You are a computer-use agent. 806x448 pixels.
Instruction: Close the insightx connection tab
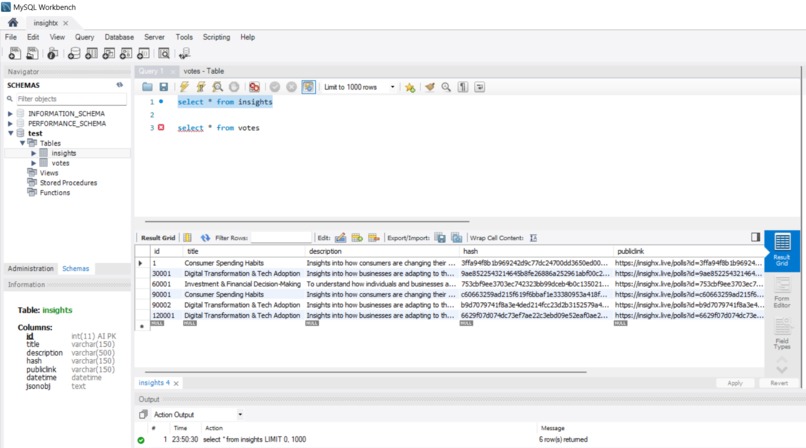(65, 23)
